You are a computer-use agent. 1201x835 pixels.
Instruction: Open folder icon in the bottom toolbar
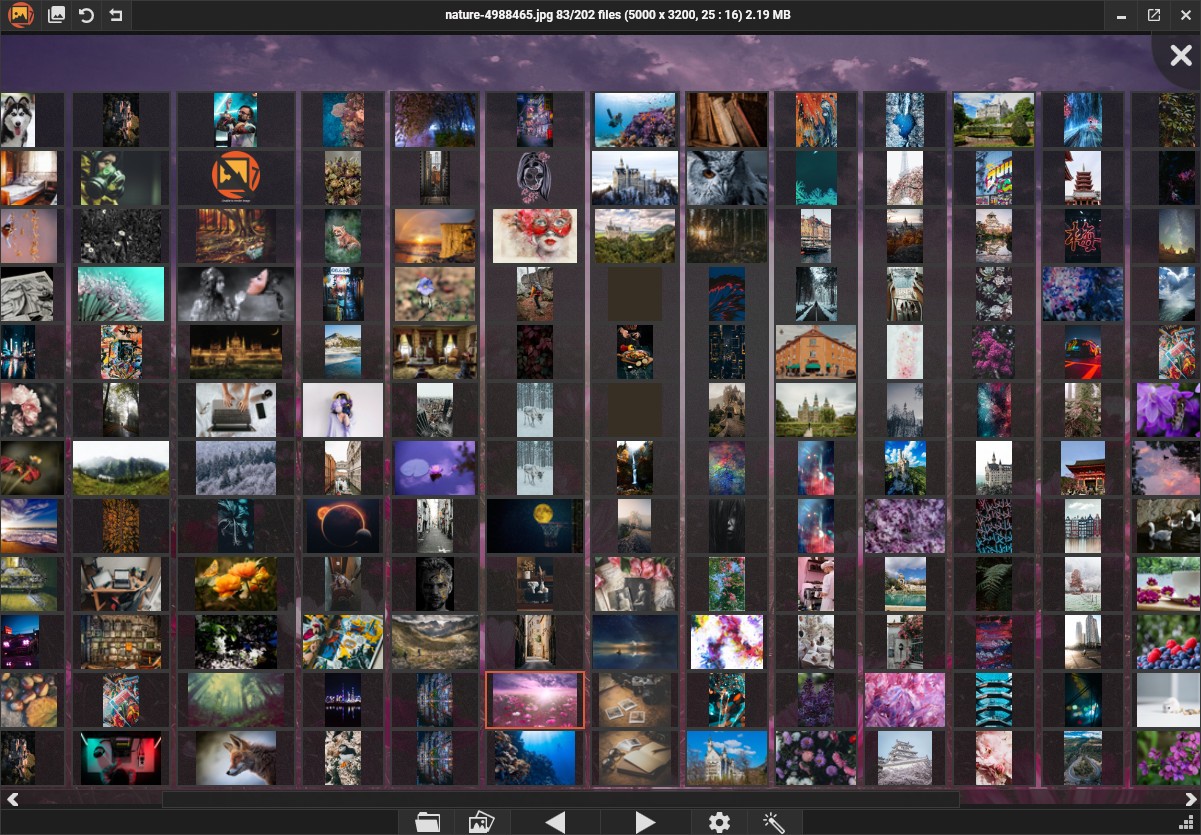427,822
